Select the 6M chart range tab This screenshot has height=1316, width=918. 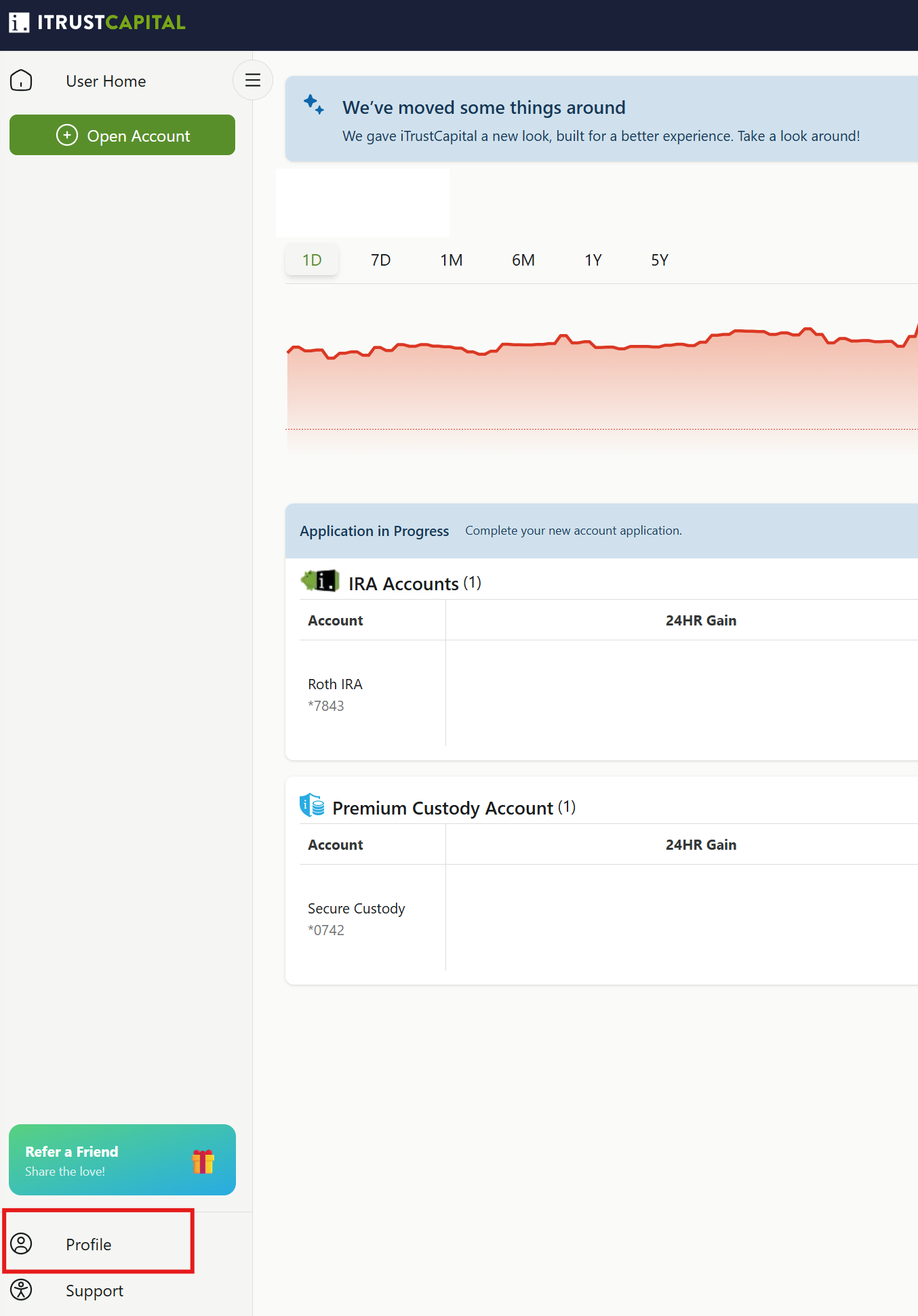(x=523, y=260)
